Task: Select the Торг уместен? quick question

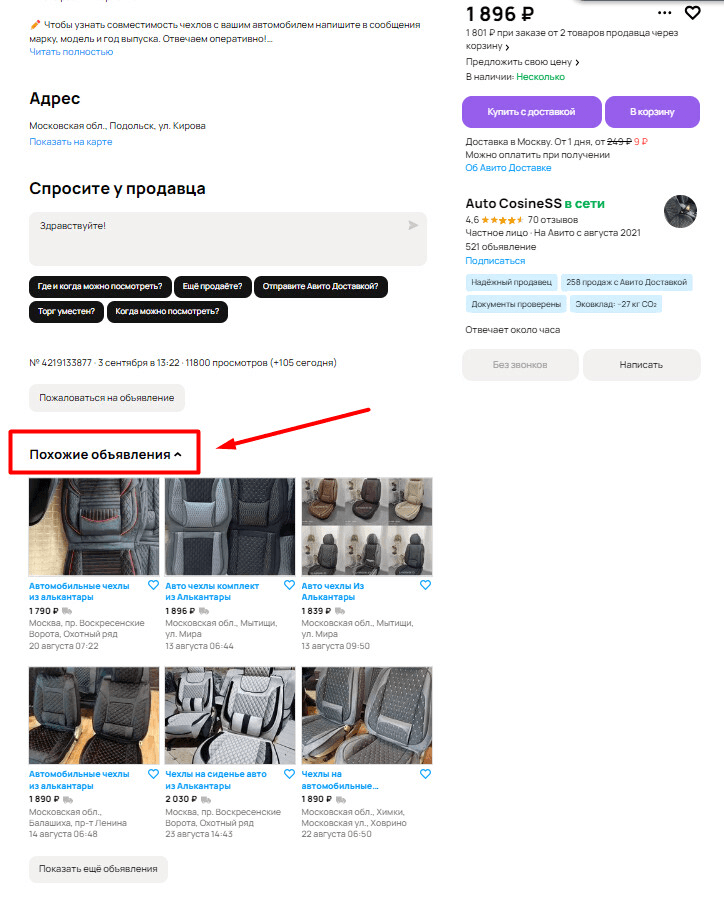Action: (x=67, y=312)
